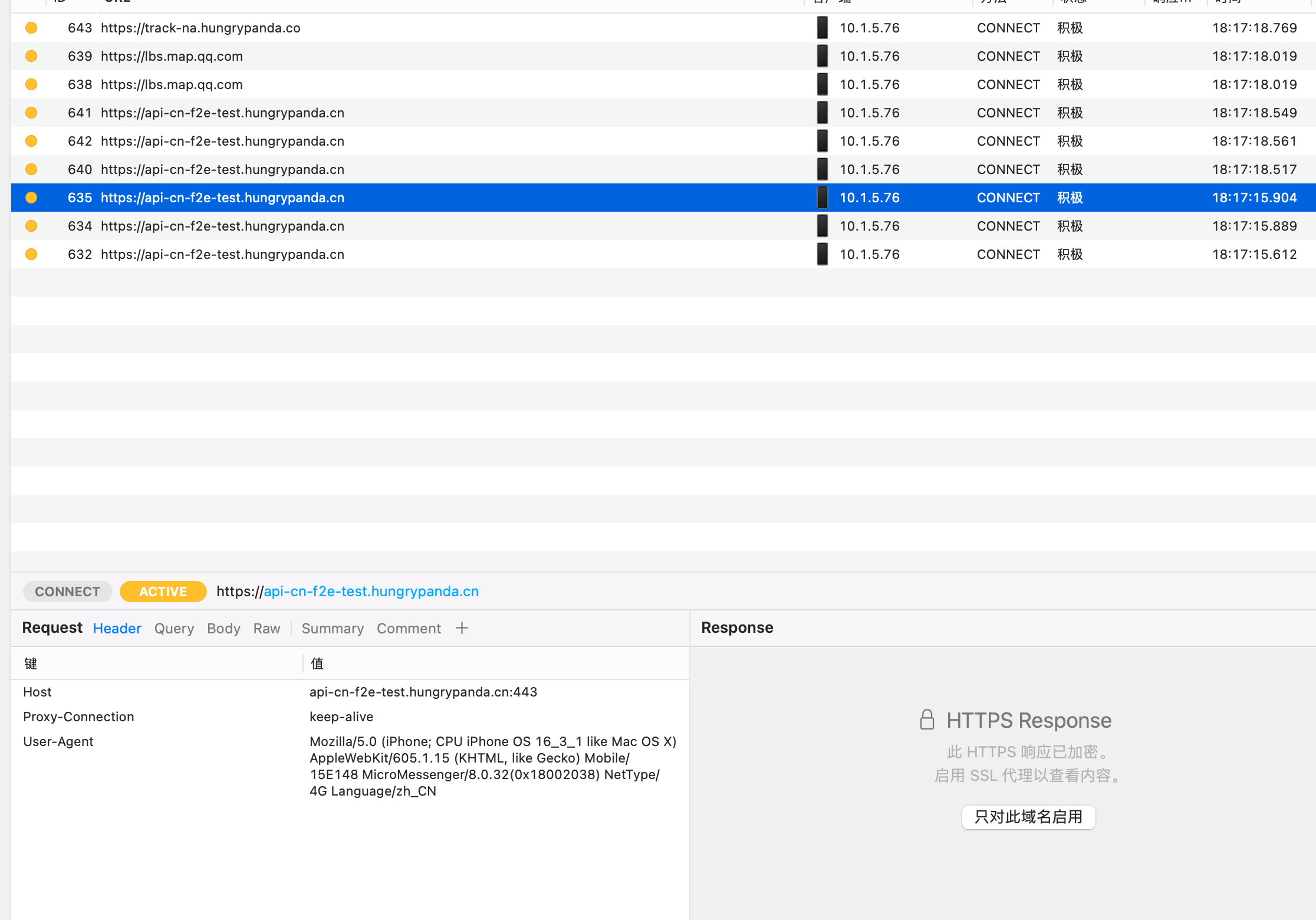
Task: Click the phone client icon on row 635
Action: pyautogui.click(x=822, y=198)
